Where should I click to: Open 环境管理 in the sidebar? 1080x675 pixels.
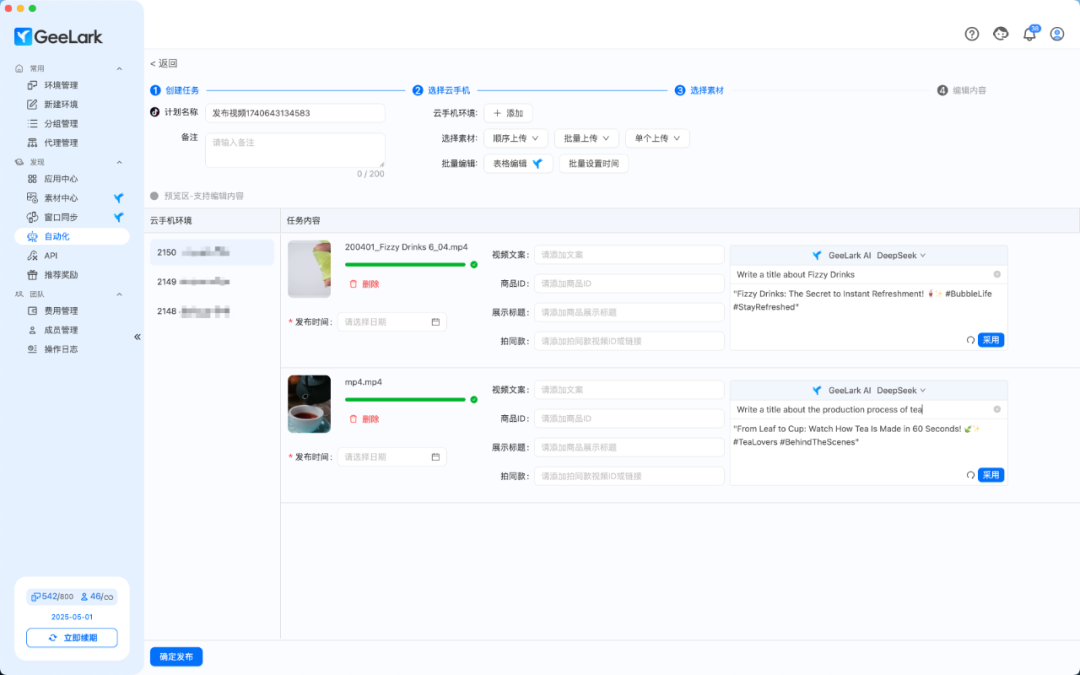pos(61,85)
